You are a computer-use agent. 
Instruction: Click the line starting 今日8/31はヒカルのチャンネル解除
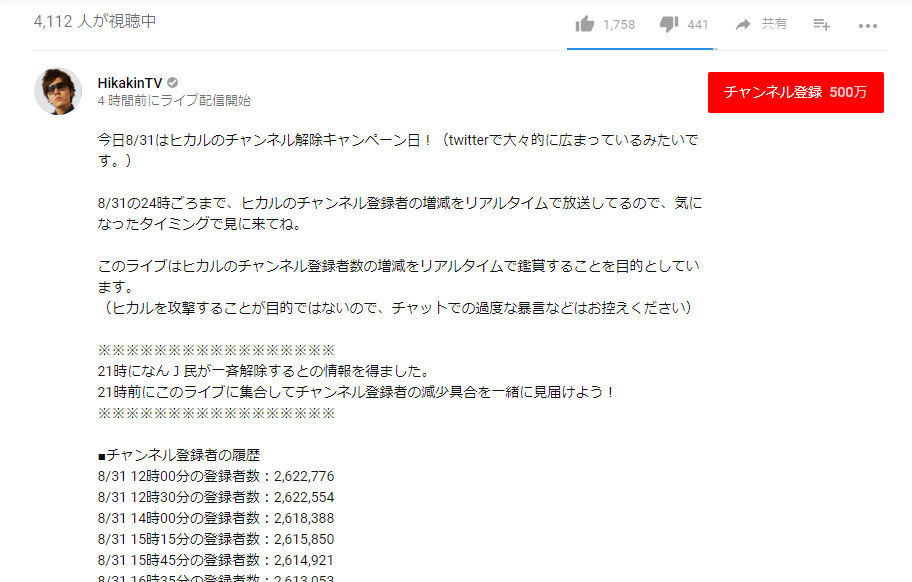(398, 140)
